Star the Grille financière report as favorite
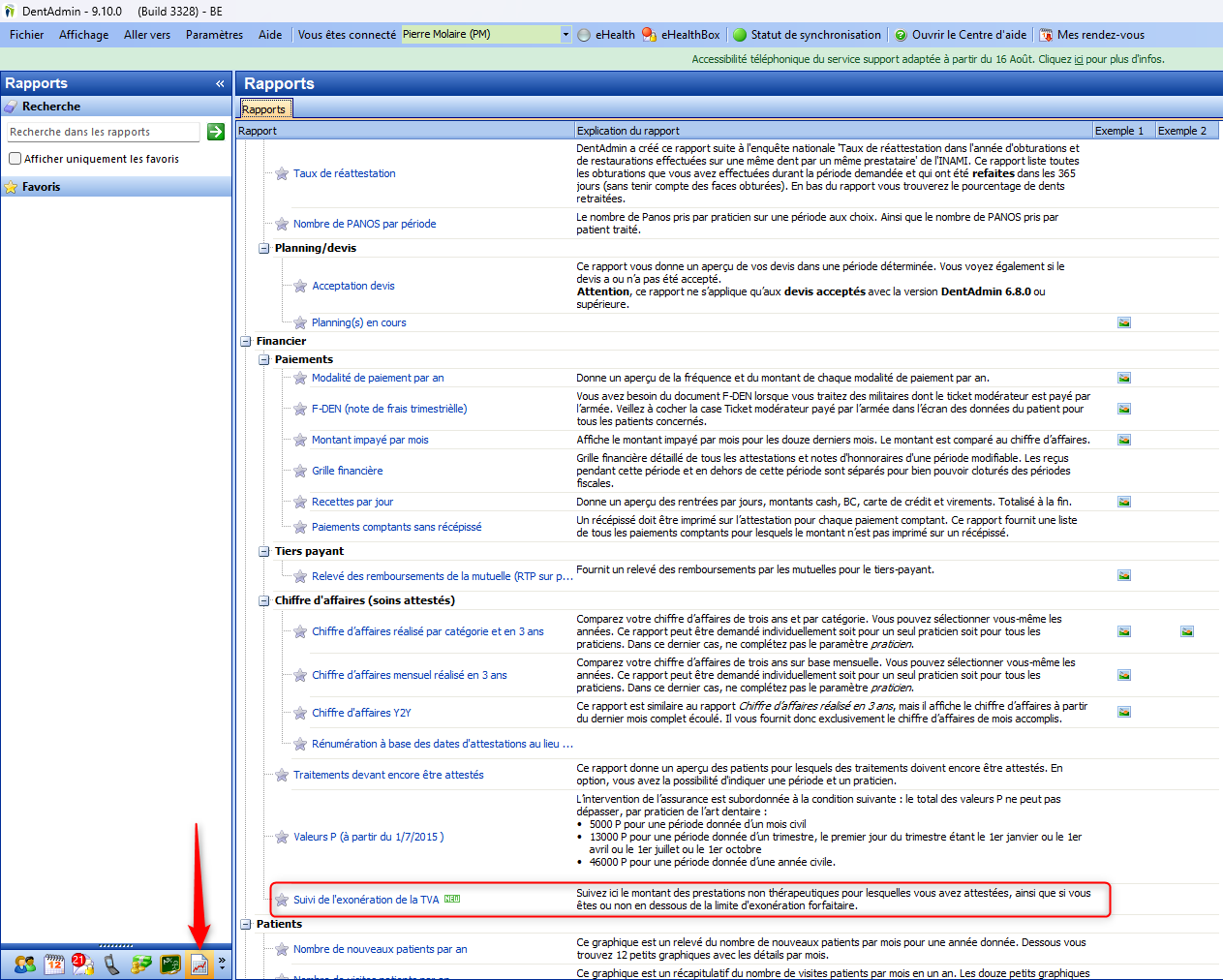1223x980 pixels. click(x=300, y=472)
